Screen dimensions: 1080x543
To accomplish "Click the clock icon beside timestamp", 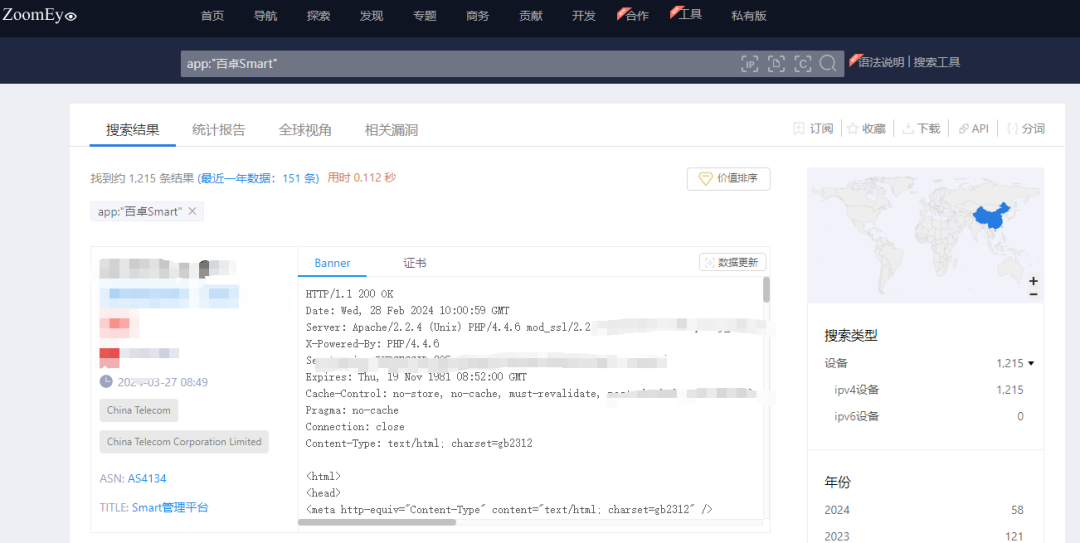I will pos(106,381).
